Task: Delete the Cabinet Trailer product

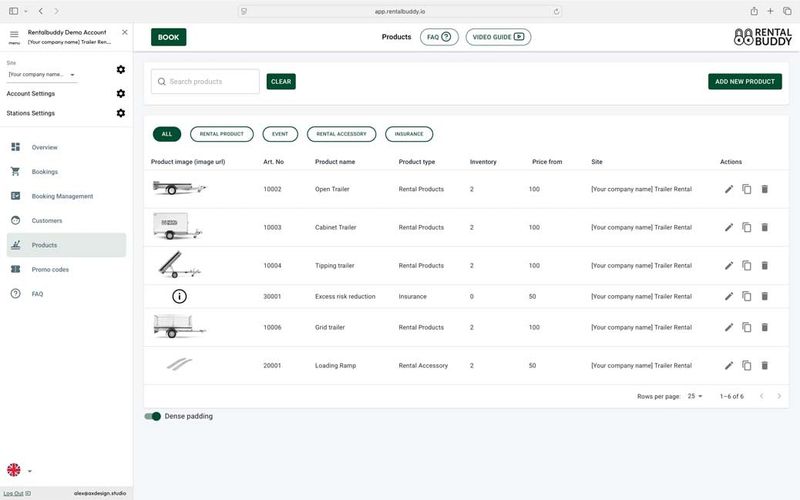Action: [x=764, y=228]
